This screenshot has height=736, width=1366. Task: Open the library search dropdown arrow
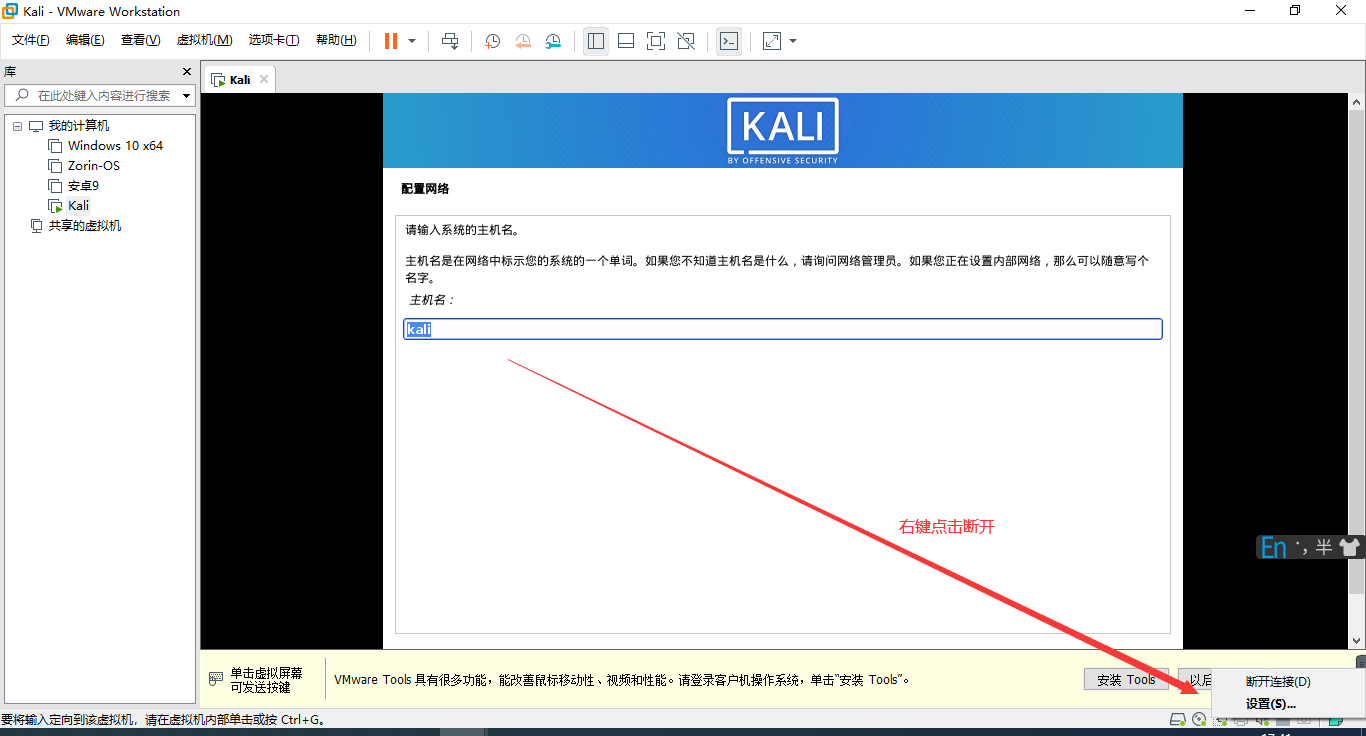click(x=187, y=96)
